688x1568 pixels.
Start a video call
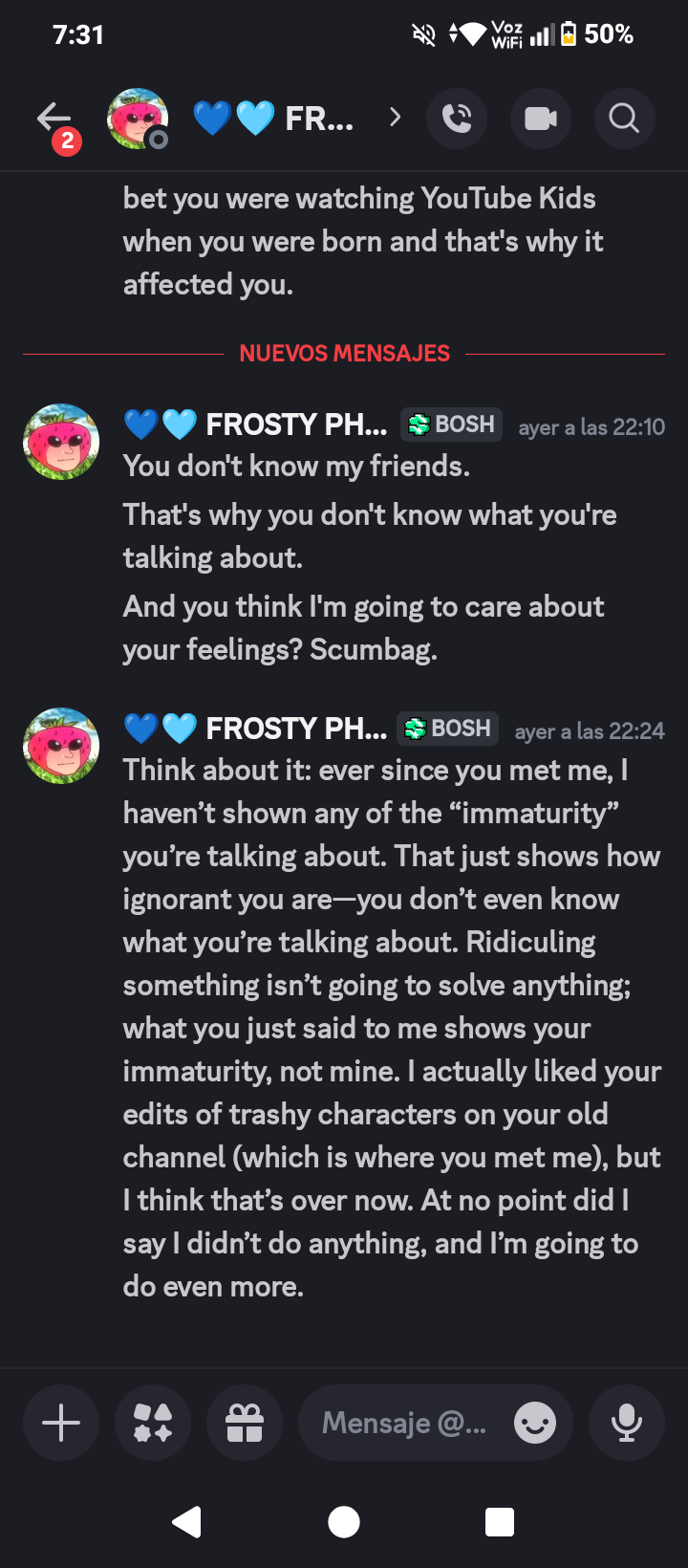click(x=541, y=119)
